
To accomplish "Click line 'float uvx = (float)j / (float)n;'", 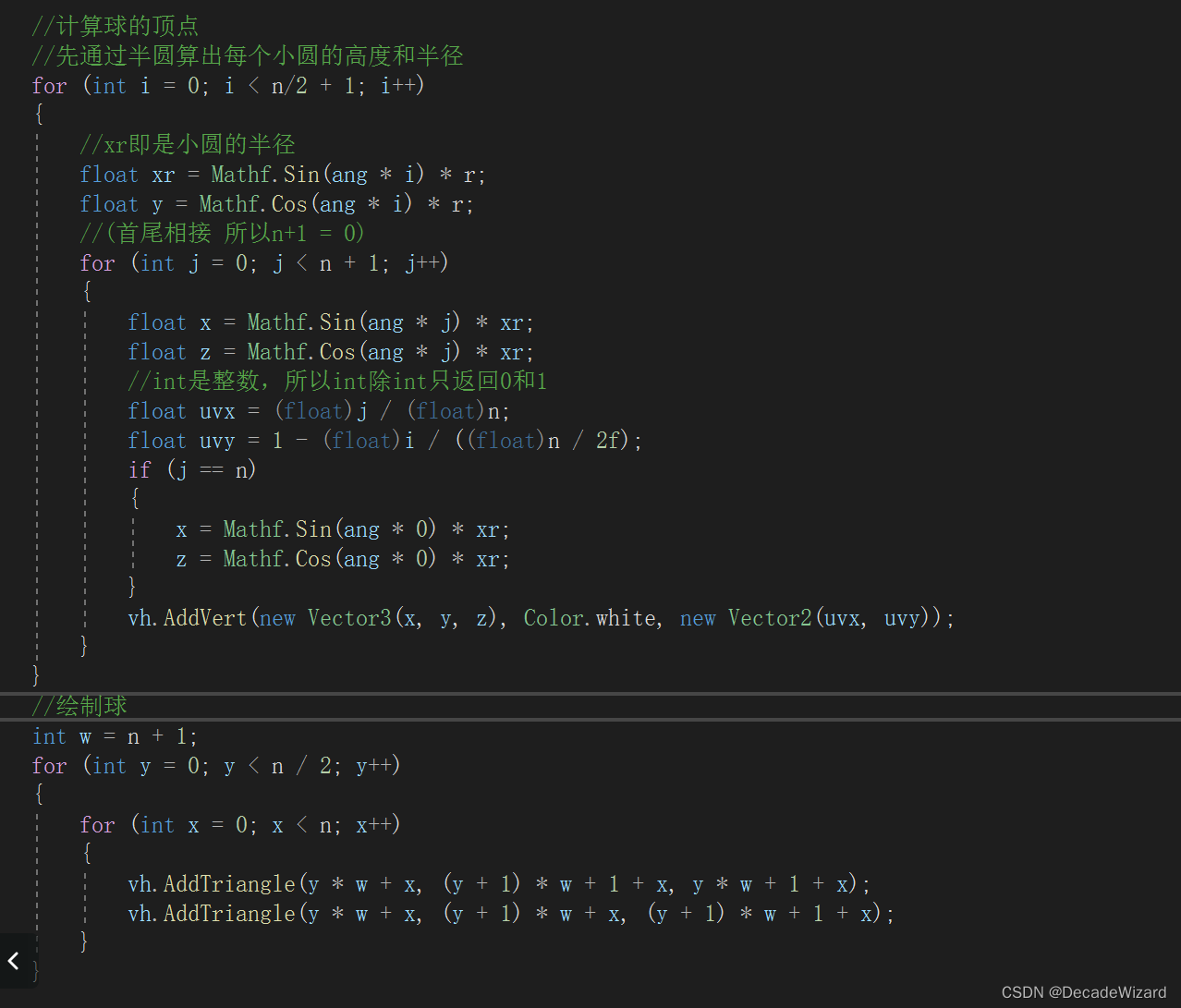I will (319, 411).
